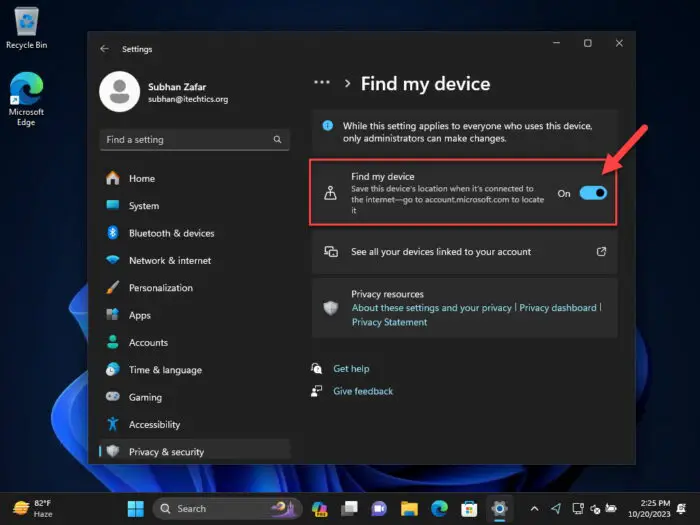Open the volume tray icon
700x525 pixels.
click(x=595, y=508)
